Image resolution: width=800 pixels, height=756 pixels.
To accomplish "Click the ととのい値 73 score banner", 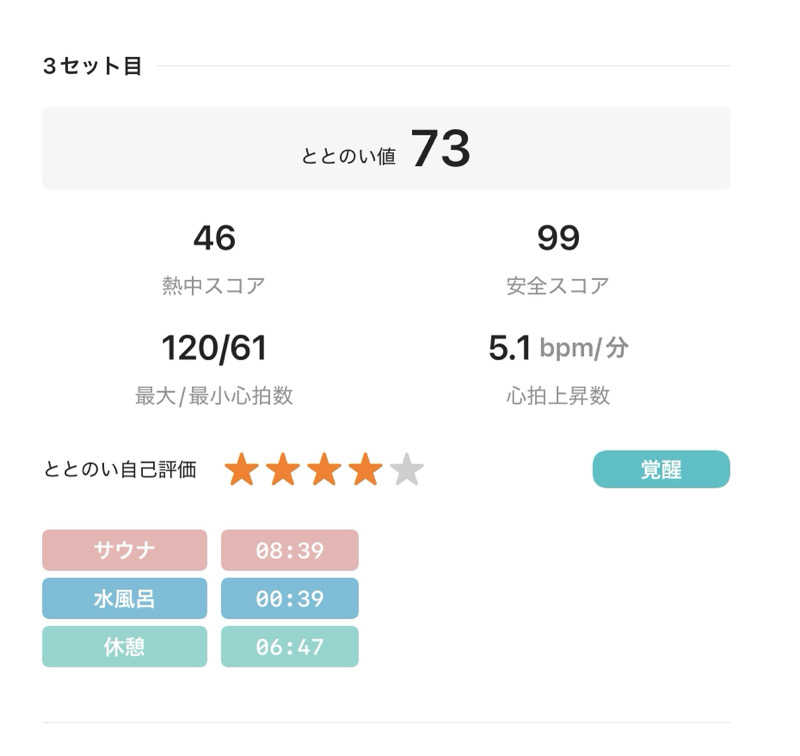I will click(386, 149).
